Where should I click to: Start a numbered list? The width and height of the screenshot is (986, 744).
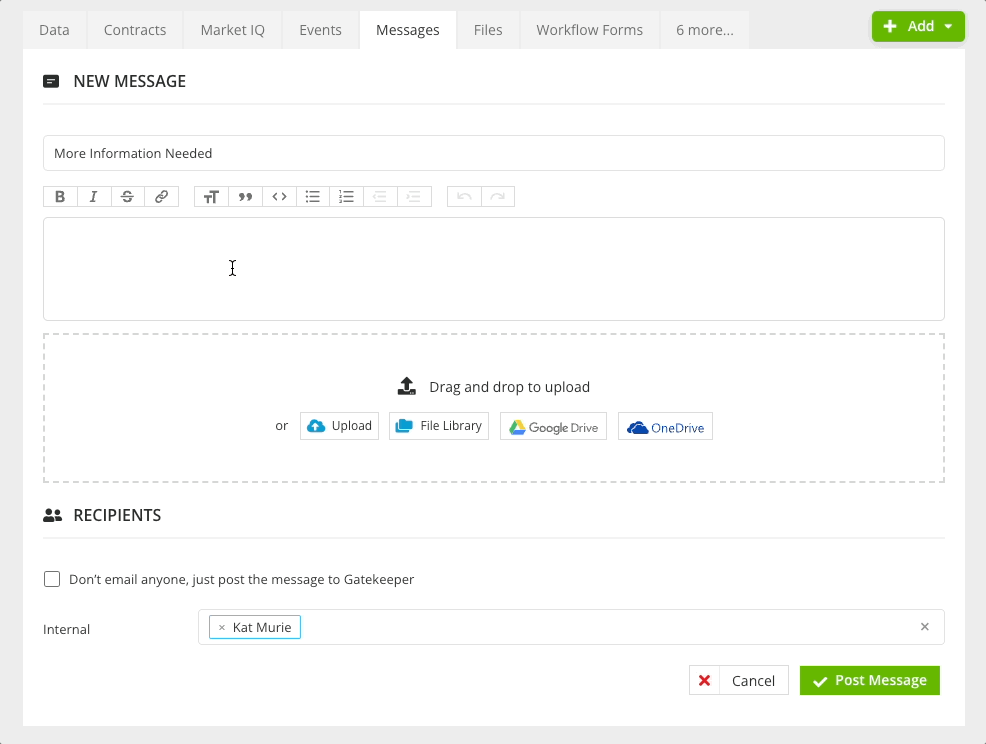coord(346,197)
